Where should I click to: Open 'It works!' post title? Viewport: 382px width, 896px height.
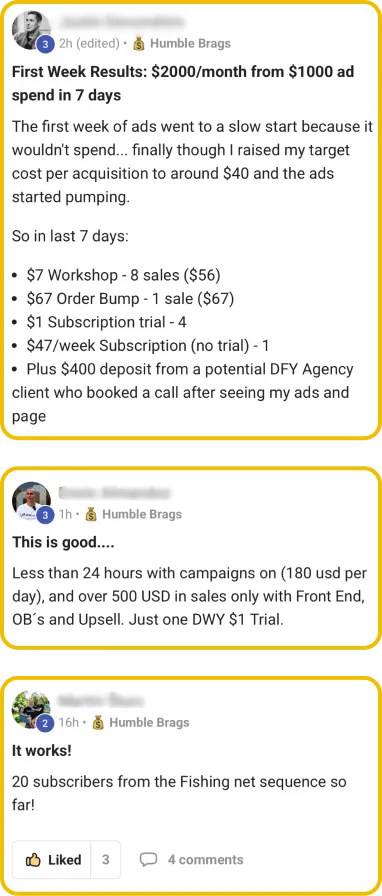[x=42, y=751]
